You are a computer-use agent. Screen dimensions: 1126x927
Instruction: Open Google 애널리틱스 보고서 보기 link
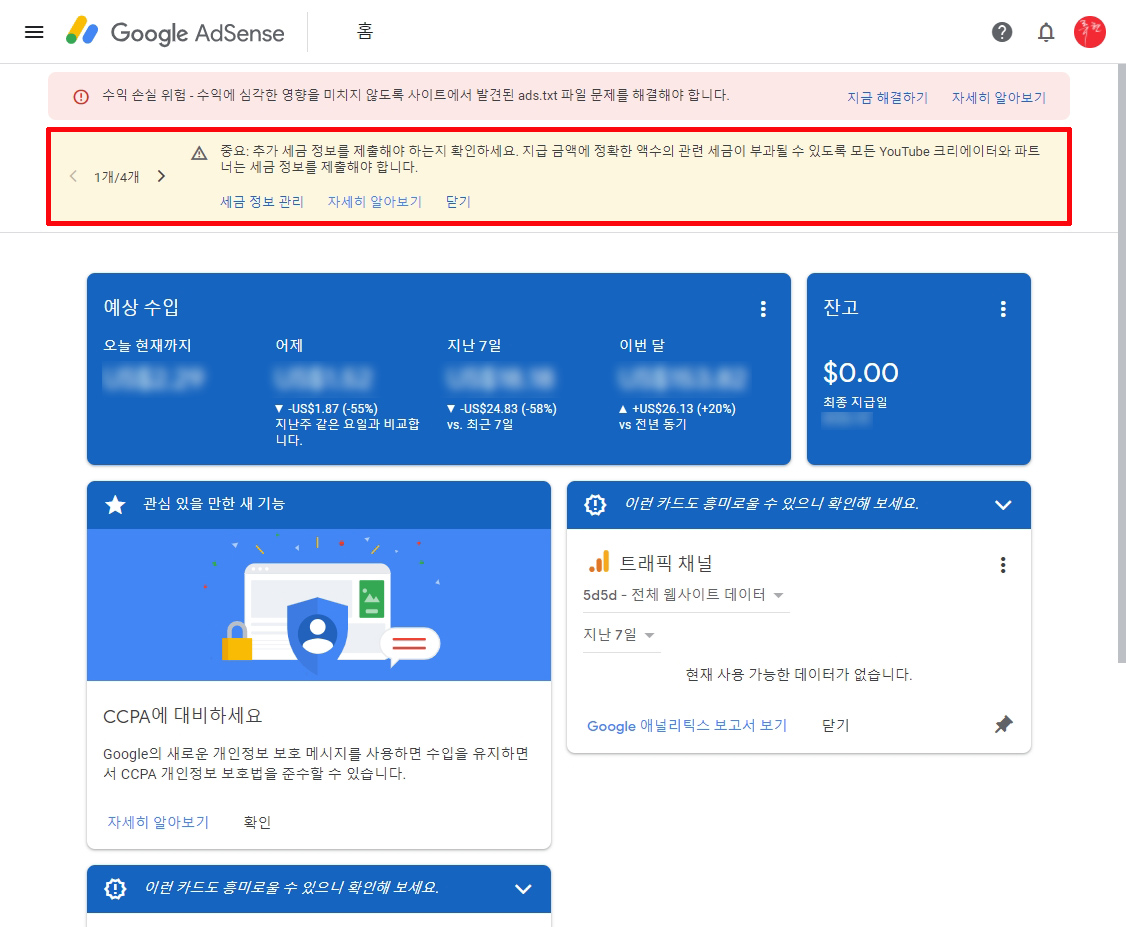687,725
